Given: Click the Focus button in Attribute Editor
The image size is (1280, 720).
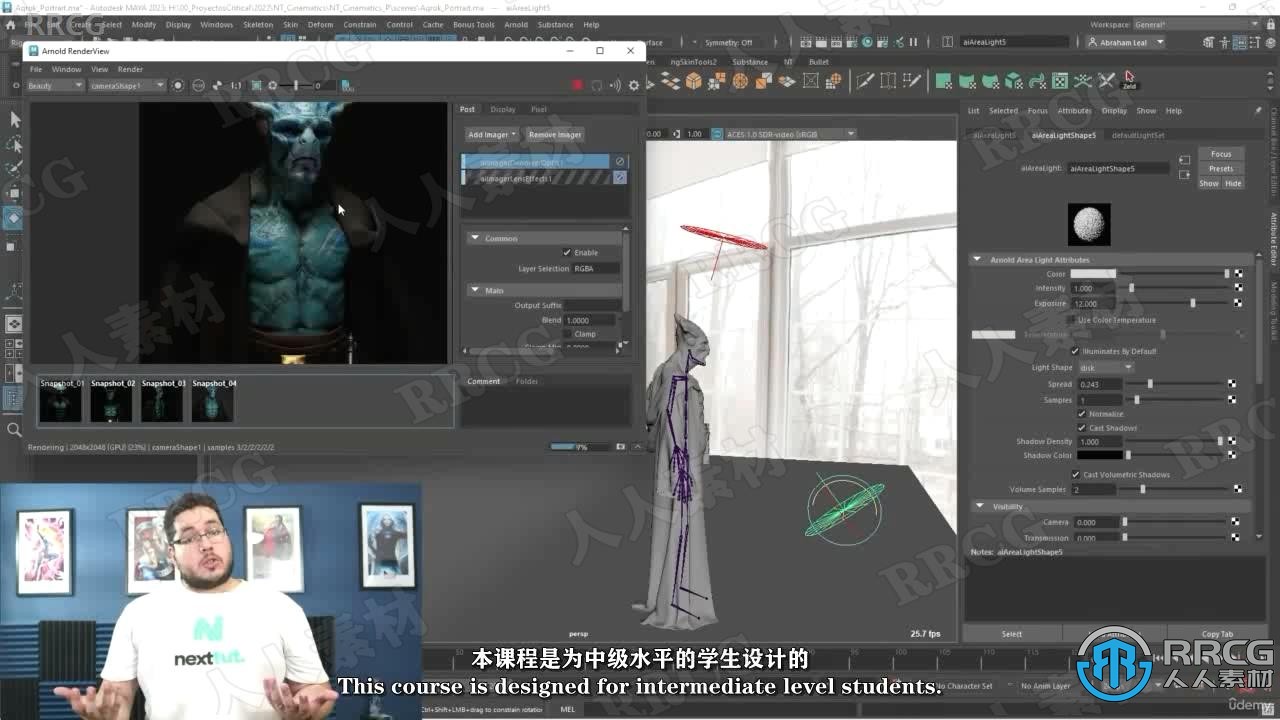Looking at the screenshot, I should point(1221,154).
